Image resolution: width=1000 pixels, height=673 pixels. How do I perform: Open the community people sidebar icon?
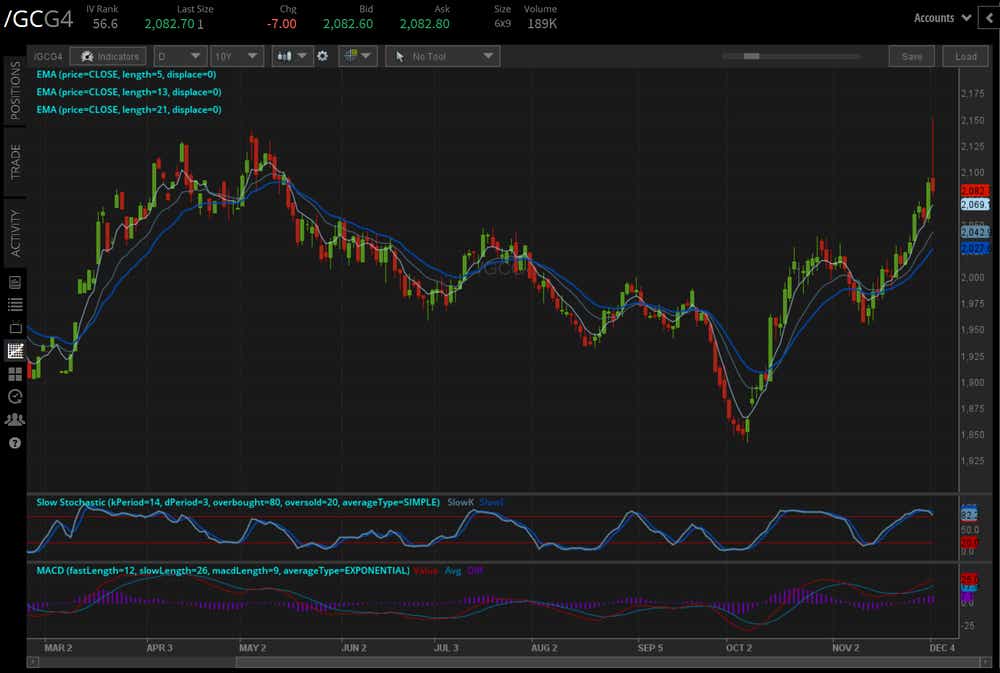15,419
